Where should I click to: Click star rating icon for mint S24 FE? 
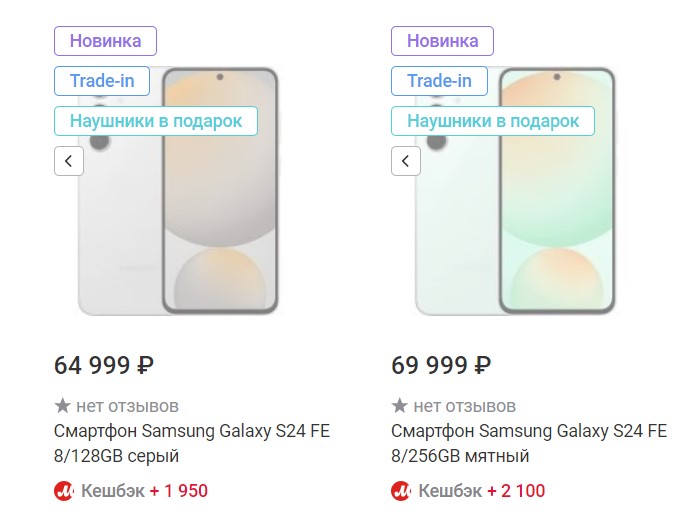400,406
